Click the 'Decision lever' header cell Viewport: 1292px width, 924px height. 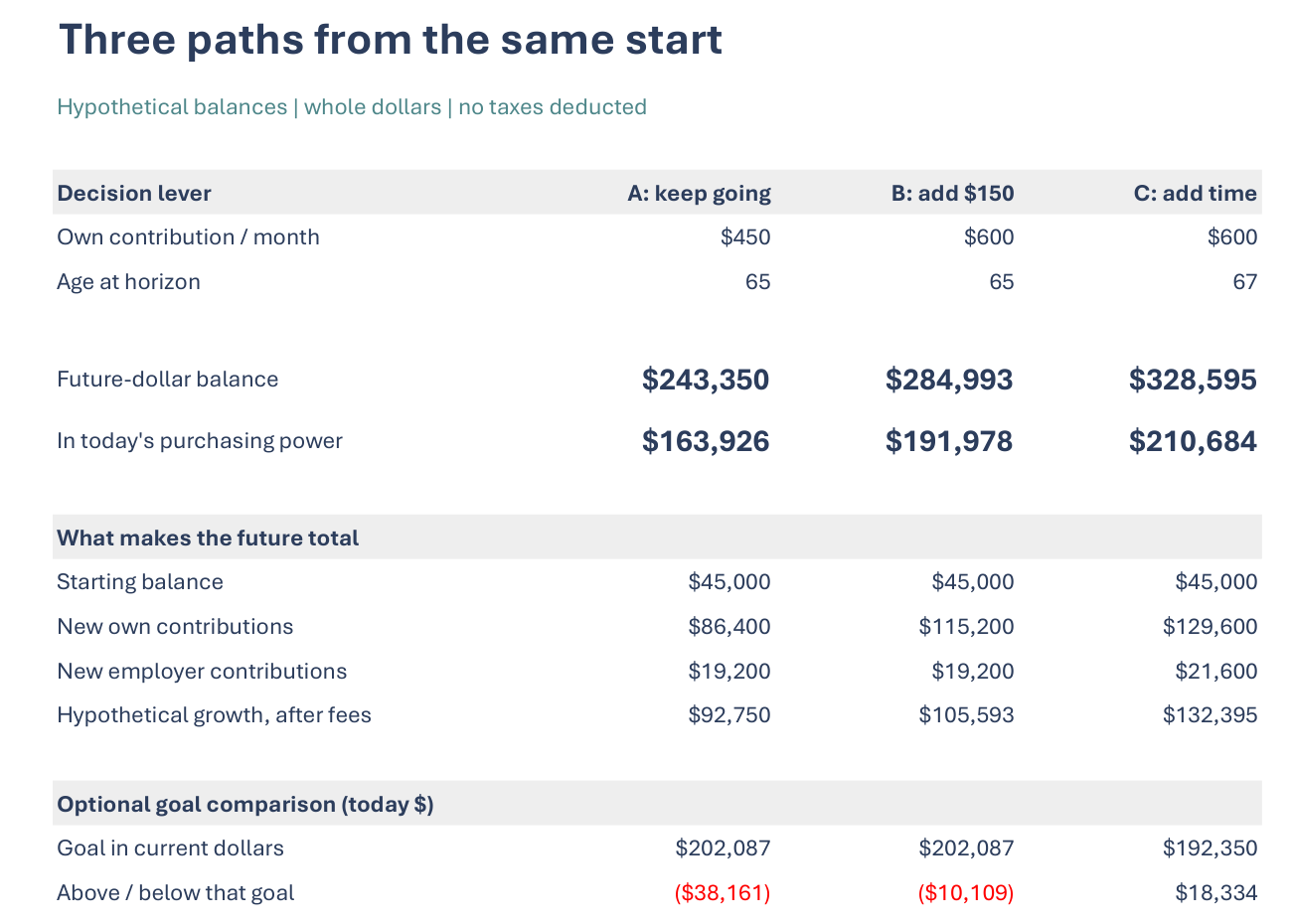click(x=134, y=193)
